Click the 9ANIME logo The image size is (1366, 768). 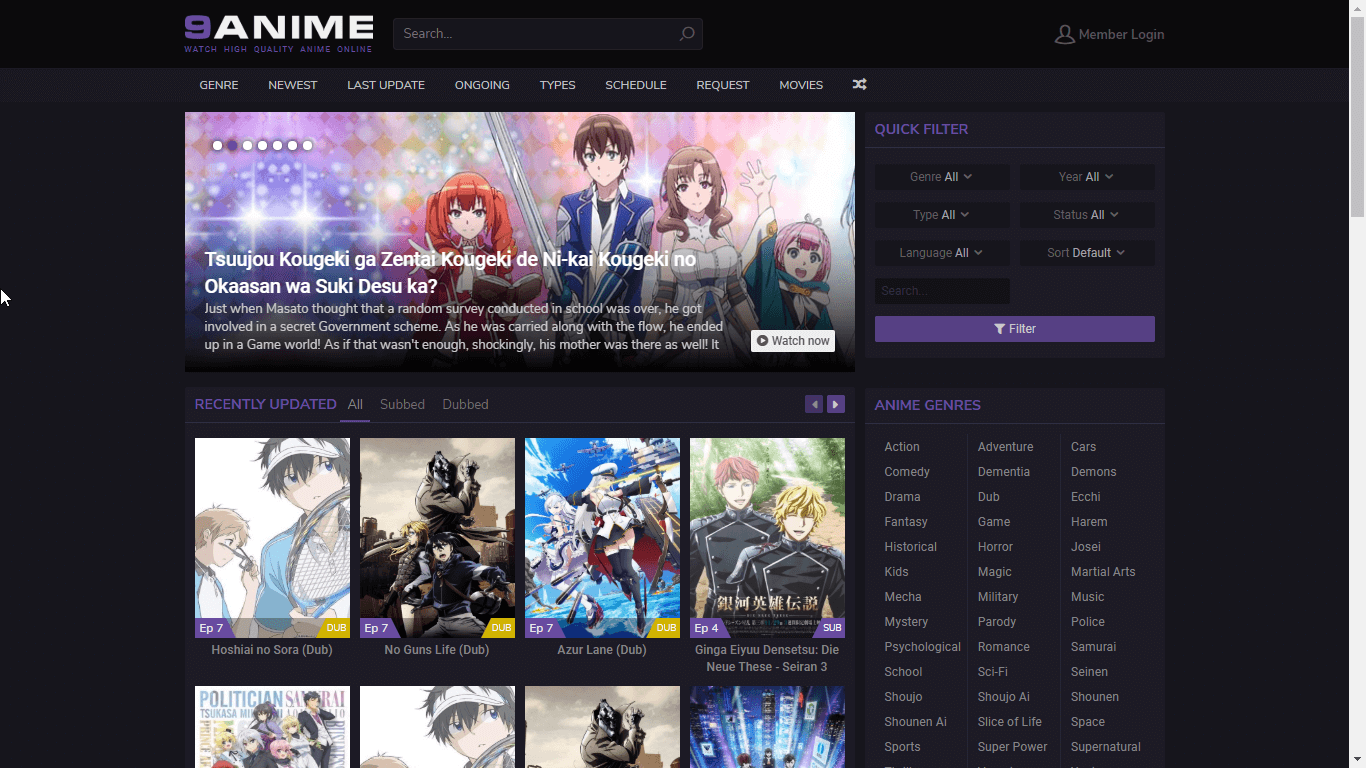click(279, 33)
